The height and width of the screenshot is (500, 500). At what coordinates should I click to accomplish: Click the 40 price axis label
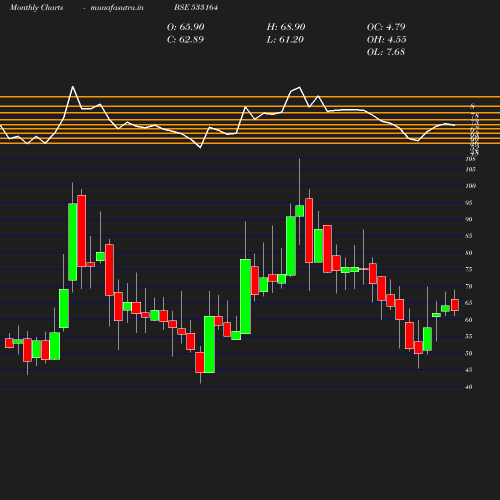pyautogui.click(x=469, y=387)
